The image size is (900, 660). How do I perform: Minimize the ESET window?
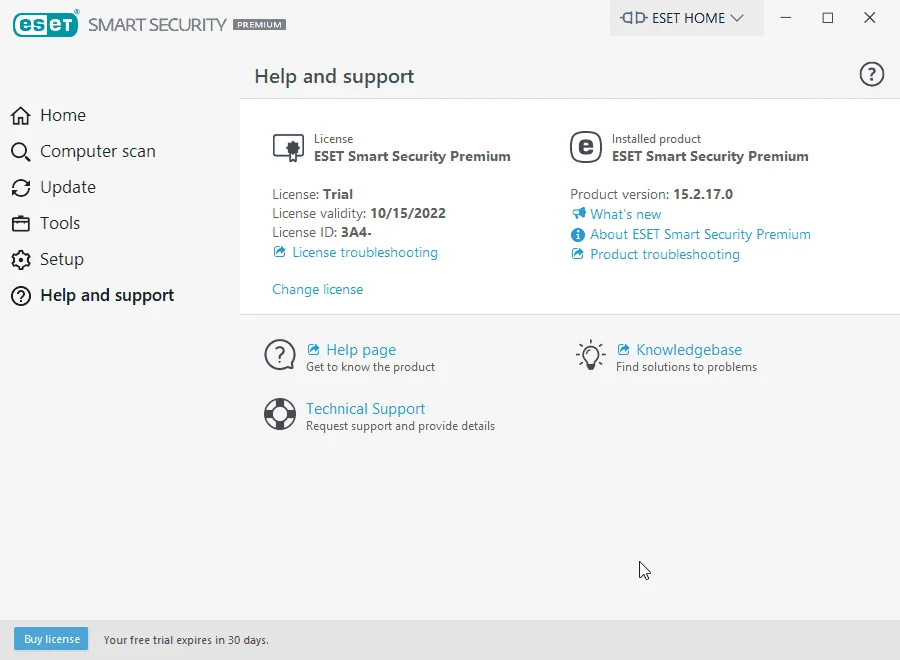pos(786,18)
